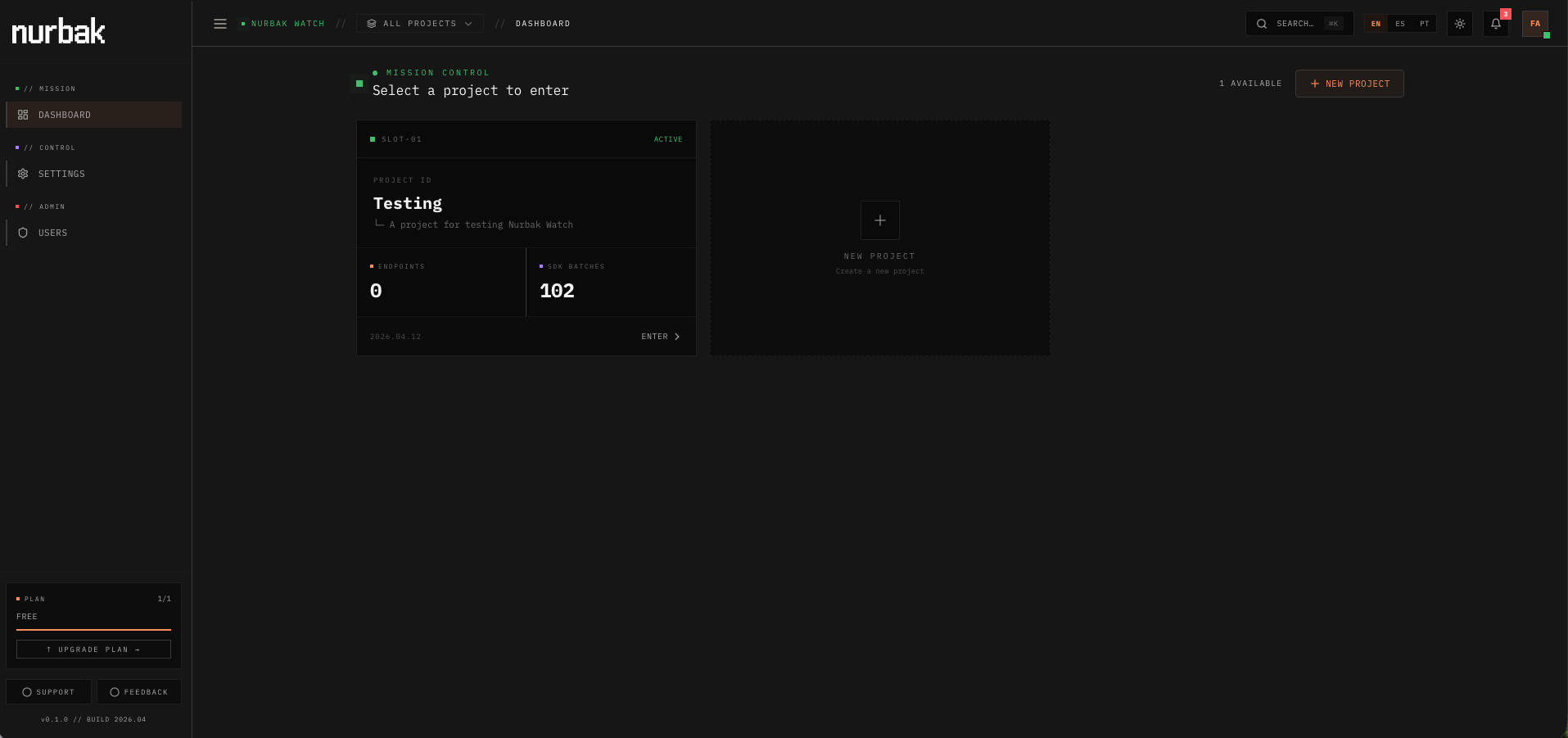Viewport: 1568px width, 738px height.
Task: Click the plan usage progress bar
Action: [x=93, y=629]
